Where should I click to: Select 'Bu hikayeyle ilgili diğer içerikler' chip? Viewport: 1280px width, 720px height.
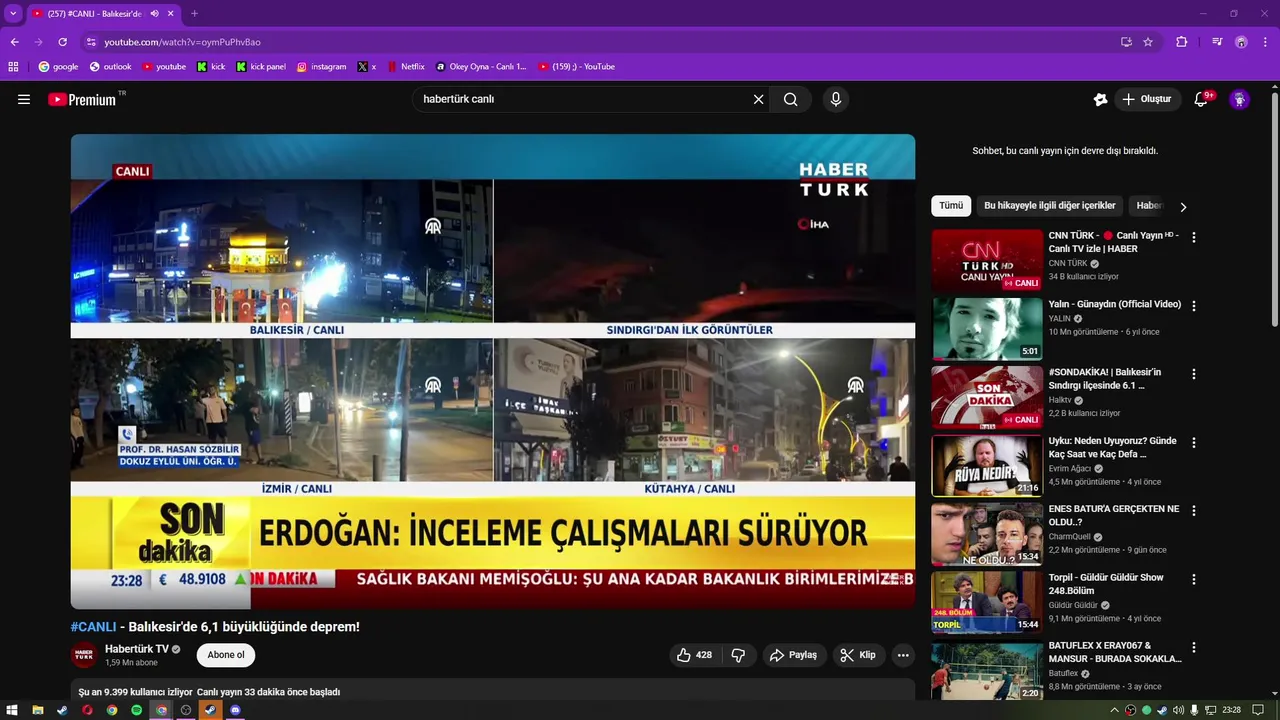tap(1049, 205)
